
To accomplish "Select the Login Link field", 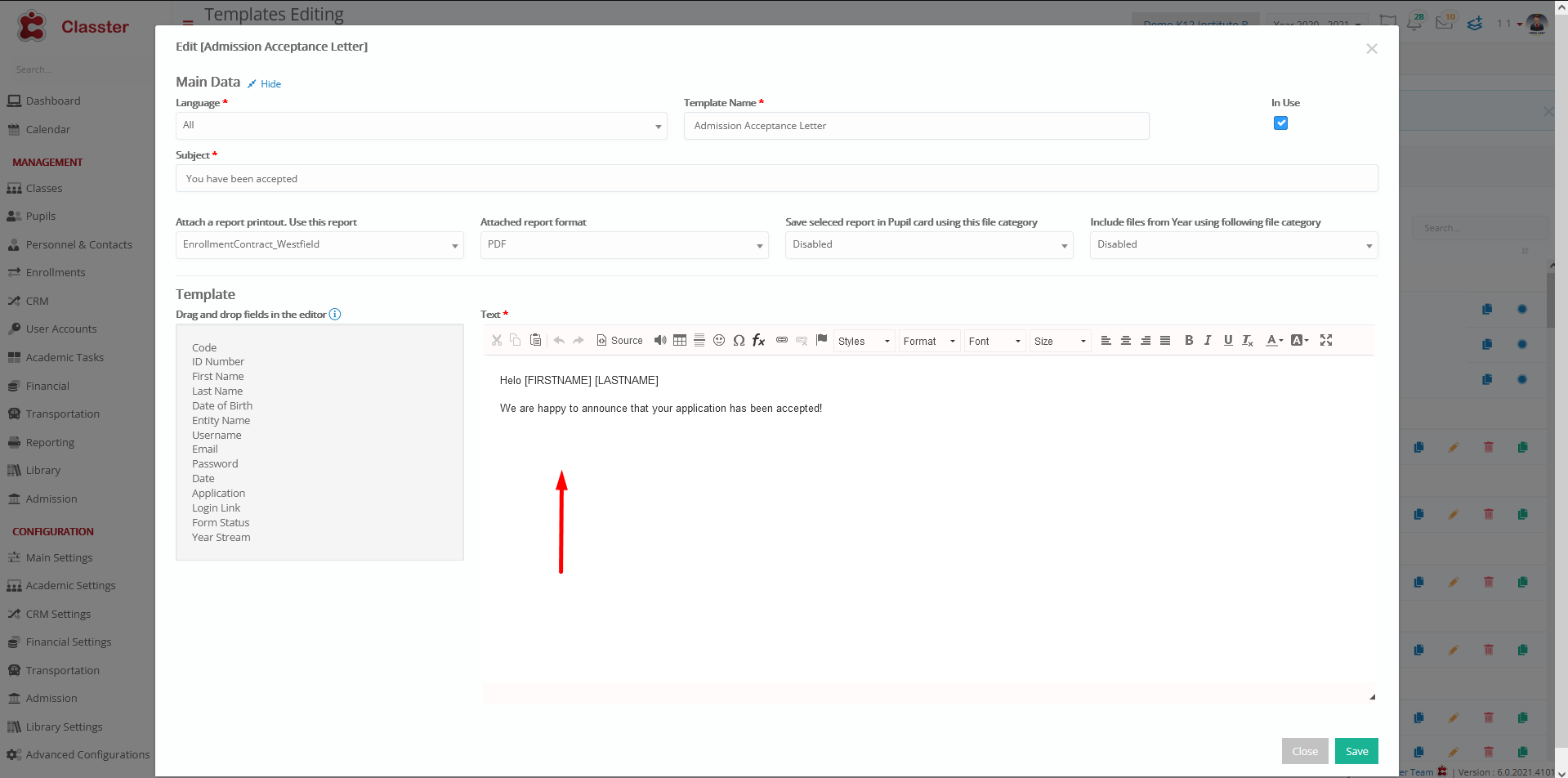I will click(217, 508).
